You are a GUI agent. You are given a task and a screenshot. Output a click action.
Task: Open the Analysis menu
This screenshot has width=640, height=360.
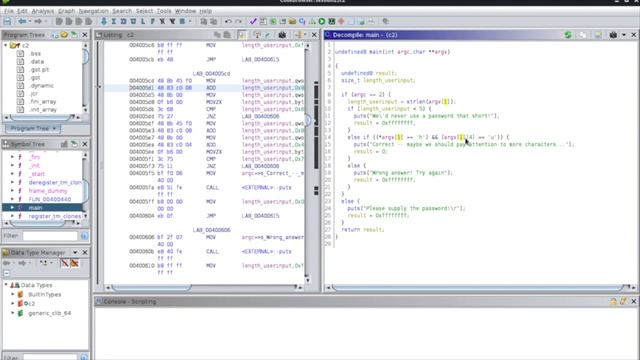43,11
